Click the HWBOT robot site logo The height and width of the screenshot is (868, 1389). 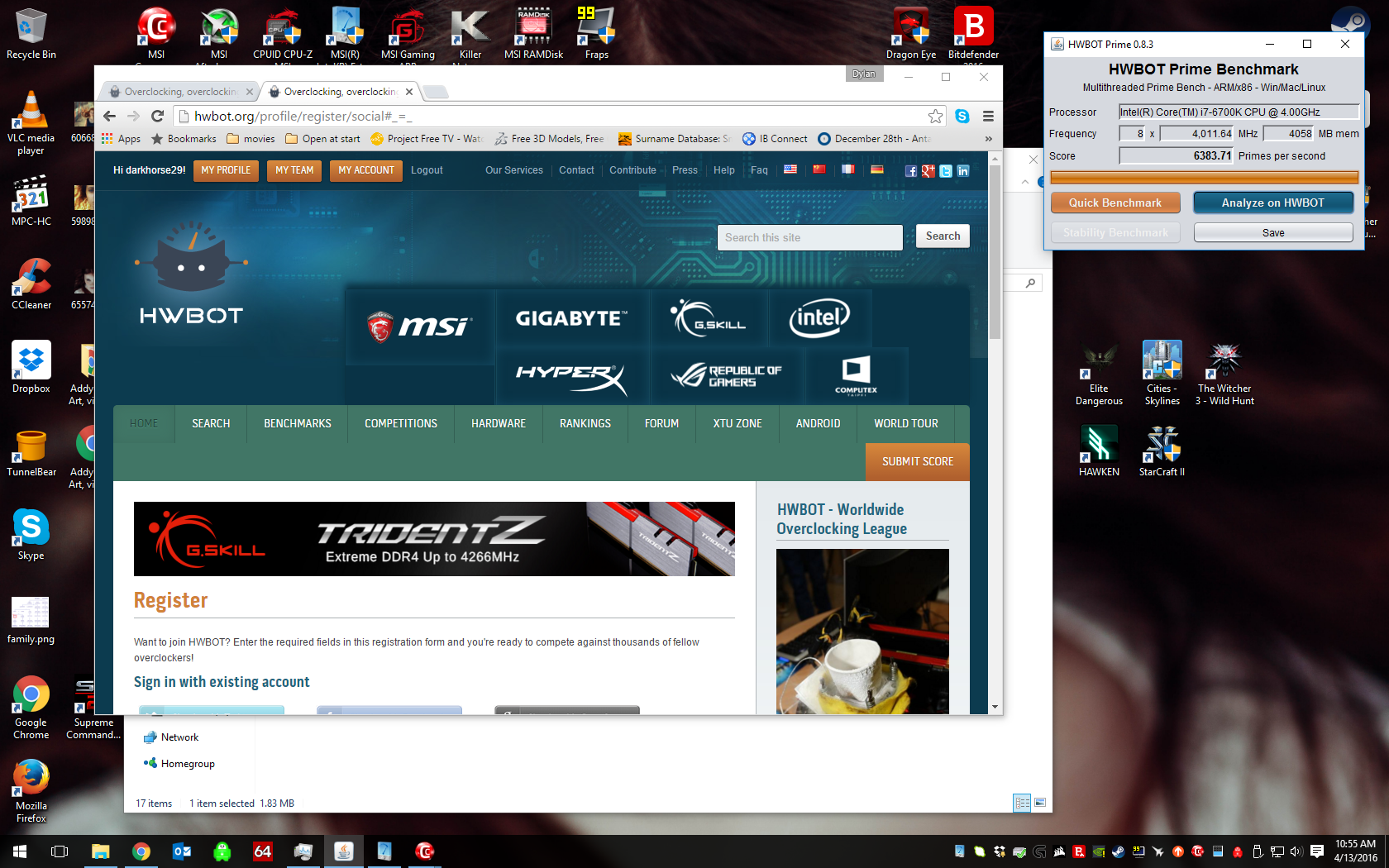pyautogui.click(x=191, y=273)
